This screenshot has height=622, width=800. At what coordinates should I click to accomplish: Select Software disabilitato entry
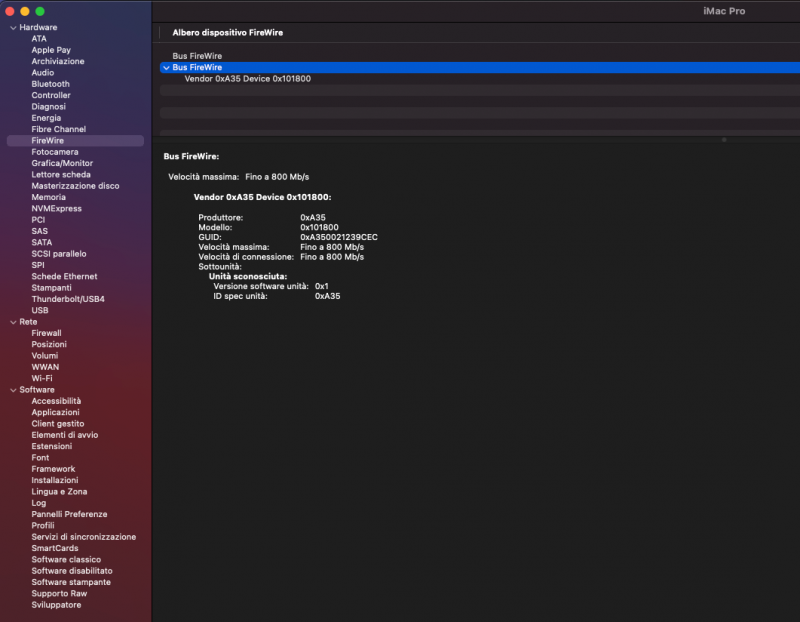pos(72,571)
